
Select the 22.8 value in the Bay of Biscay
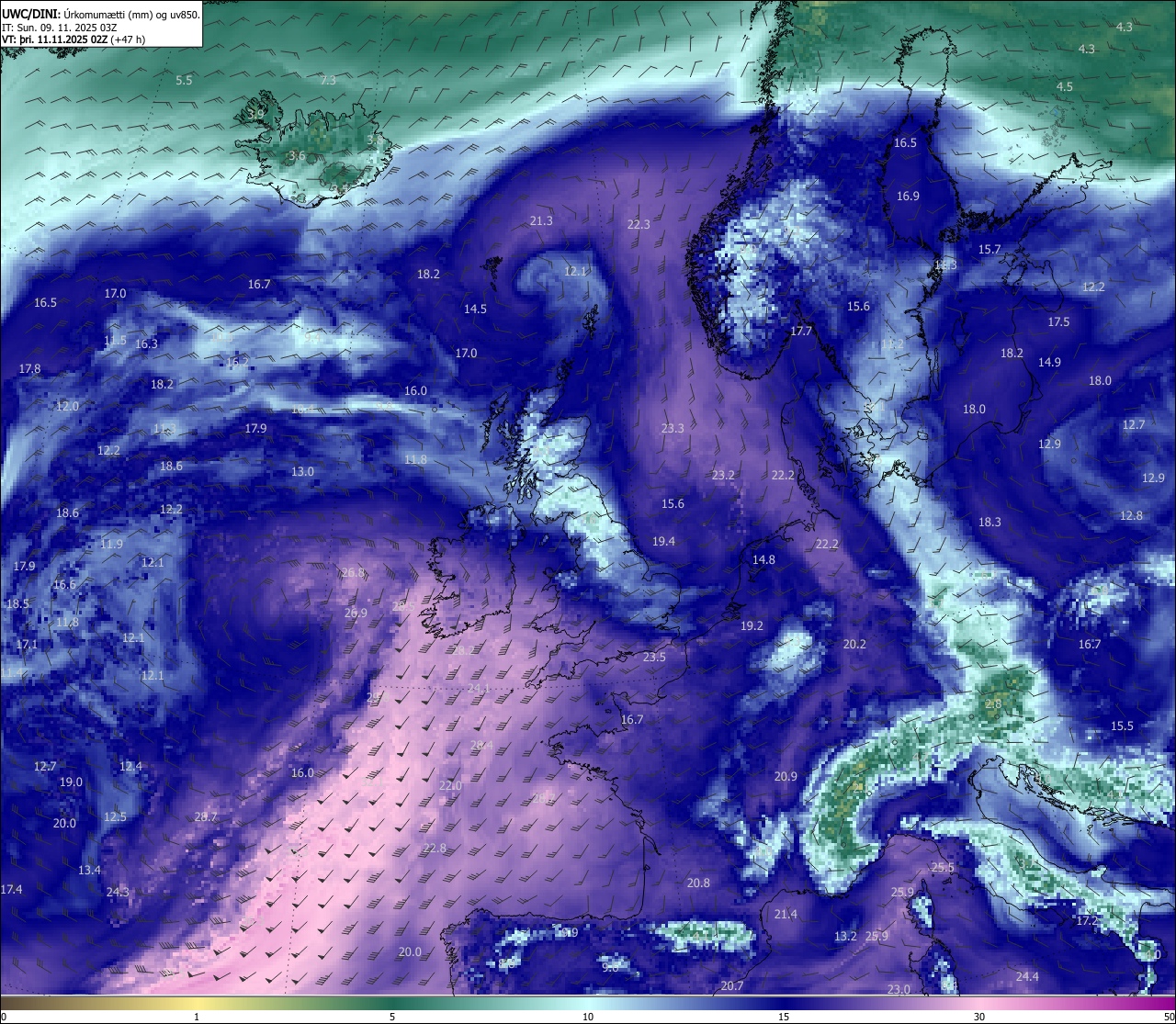point(435,849)
